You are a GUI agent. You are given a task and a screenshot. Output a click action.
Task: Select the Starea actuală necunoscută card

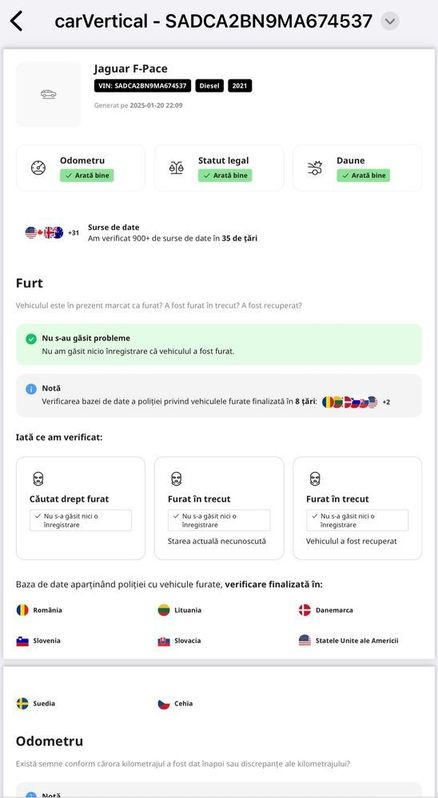(x=219, y=508)
